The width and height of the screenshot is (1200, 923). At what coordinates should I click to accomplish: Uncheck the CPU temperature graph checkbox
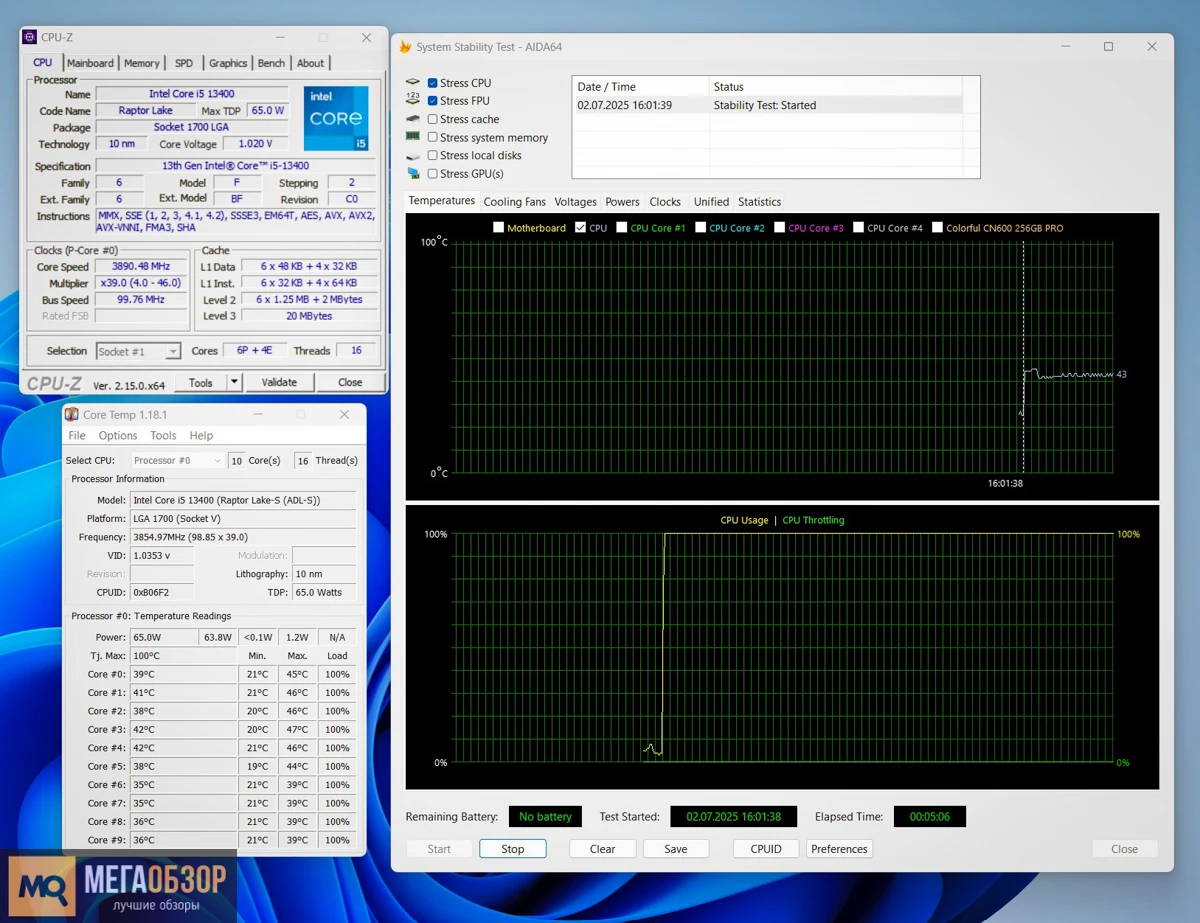(581, 228)
